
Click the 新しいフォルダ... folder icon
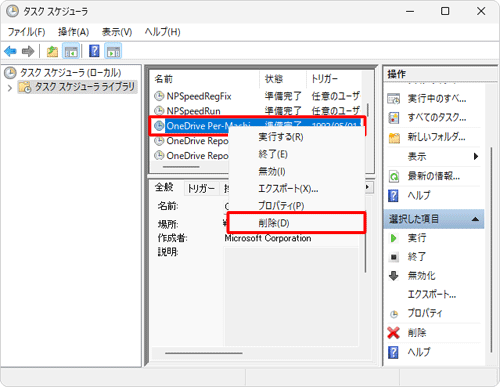pyautogui.click(x=394, y=137)
